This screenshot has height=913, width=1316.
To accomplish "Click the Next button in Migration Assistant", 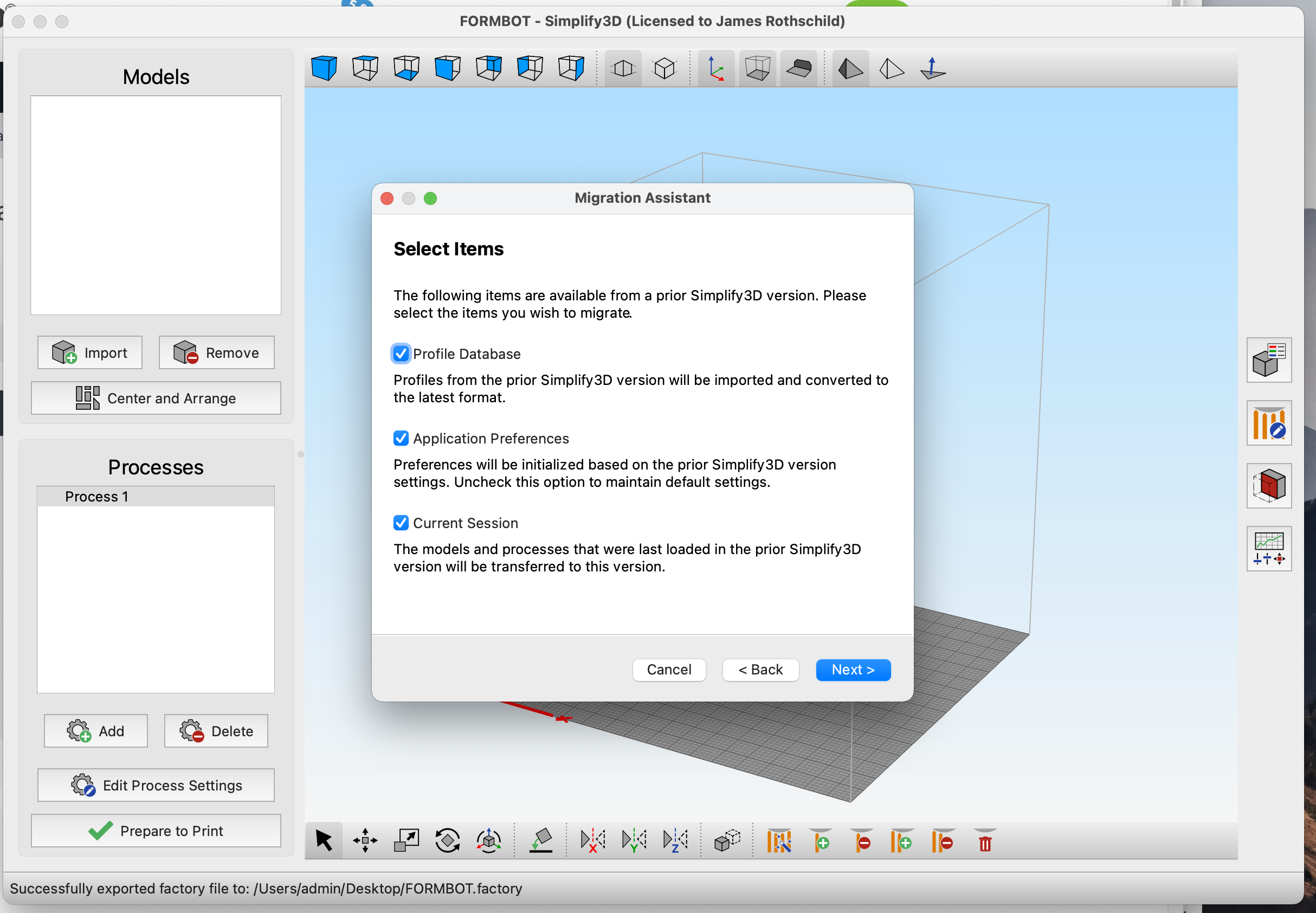I will point(853,670).
